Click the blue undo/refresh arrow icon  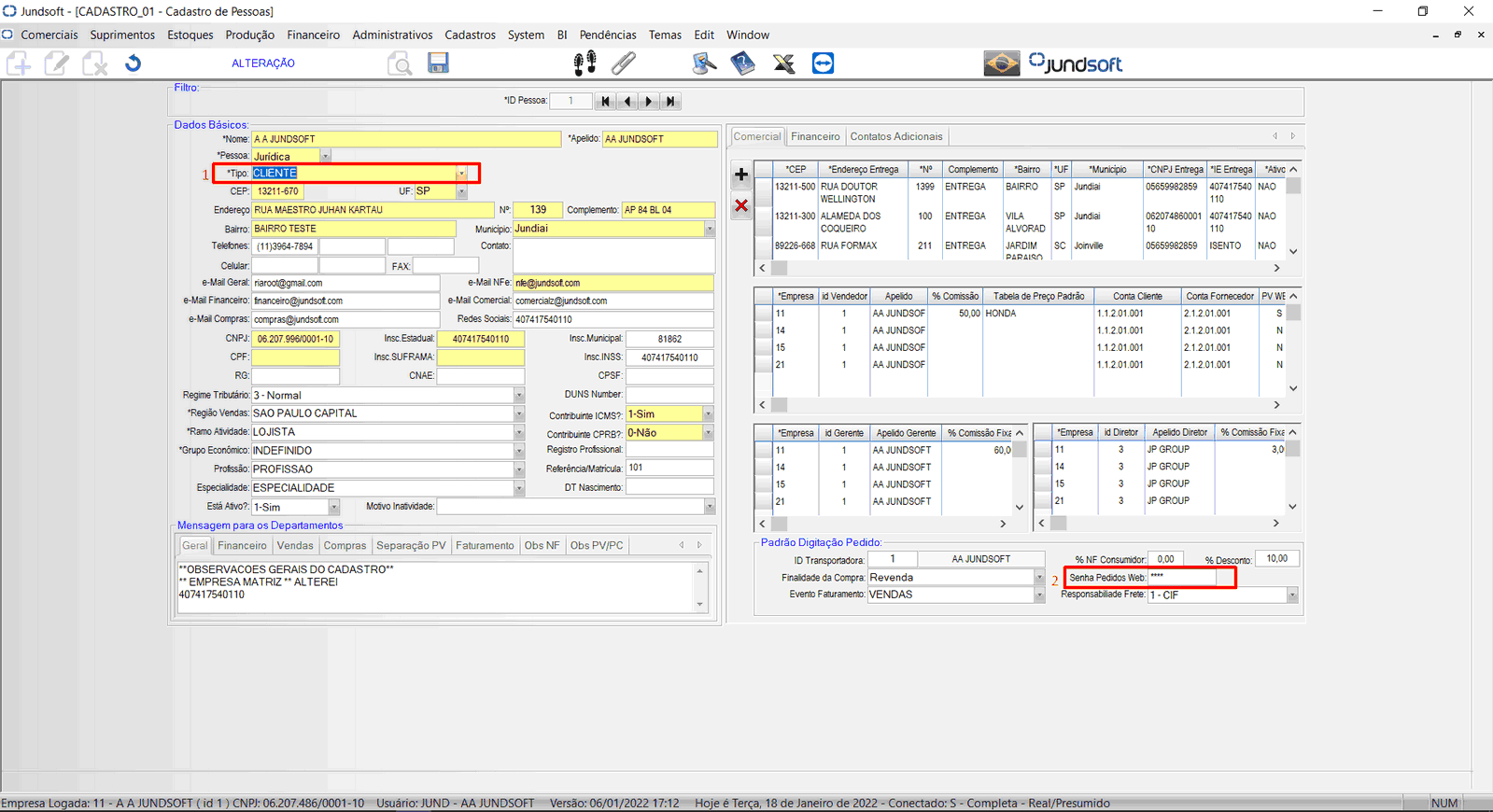pos(133,63)
